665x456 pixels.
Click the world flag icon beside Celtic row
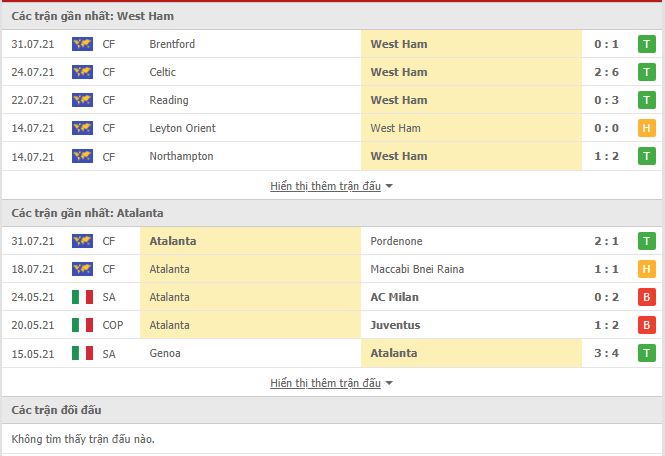click(x=82, y=72)
